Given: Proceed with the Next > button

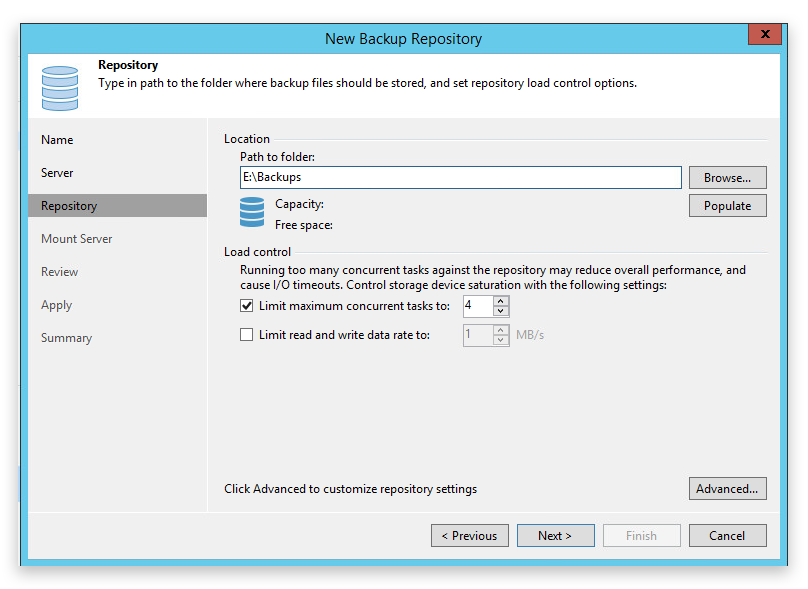Looking at the screenshot, I should tap(556, 536).
